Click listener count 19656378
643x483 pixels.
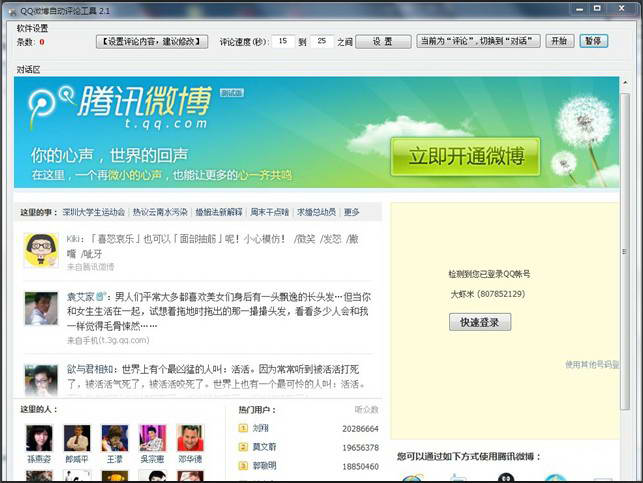360,448
